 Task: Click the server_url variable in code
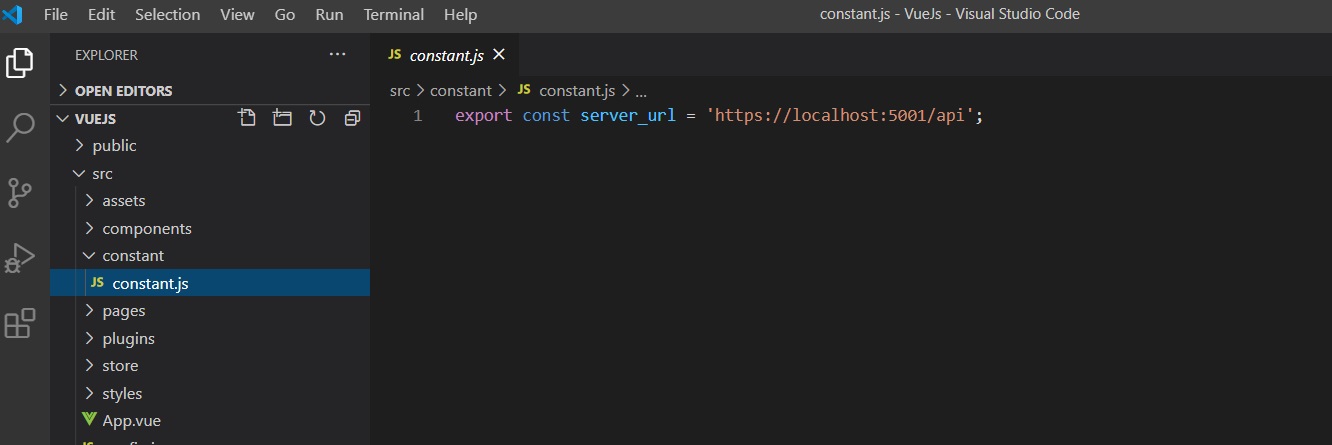(x=629, y=116)
